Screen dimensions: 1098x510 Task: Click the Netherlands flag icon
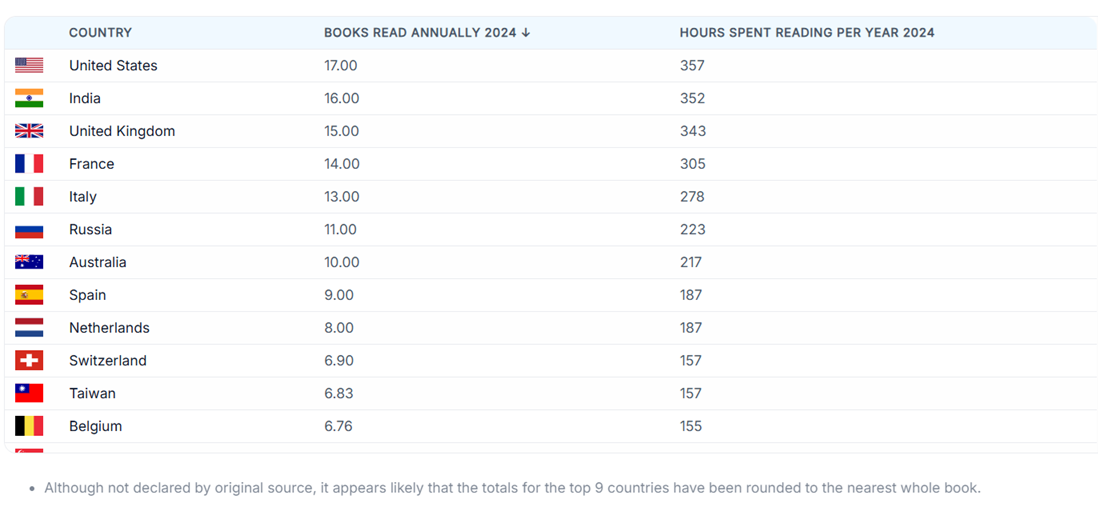(29, 328)
